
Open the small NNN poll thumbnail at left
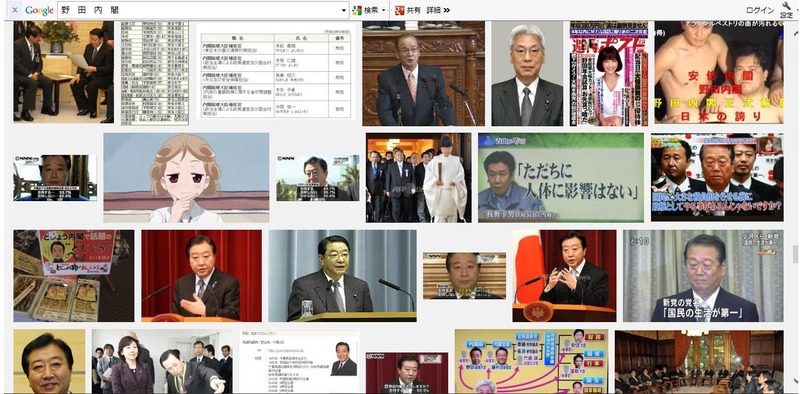click(55, 178)
